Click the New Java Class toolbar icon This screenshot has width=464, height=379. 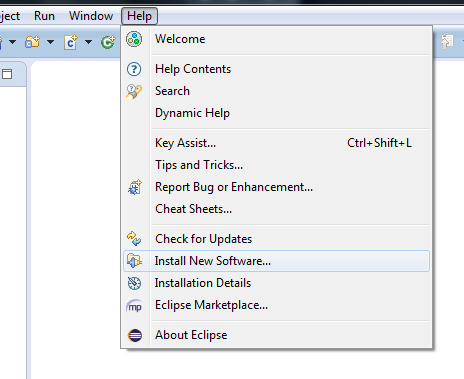[71, 42]
